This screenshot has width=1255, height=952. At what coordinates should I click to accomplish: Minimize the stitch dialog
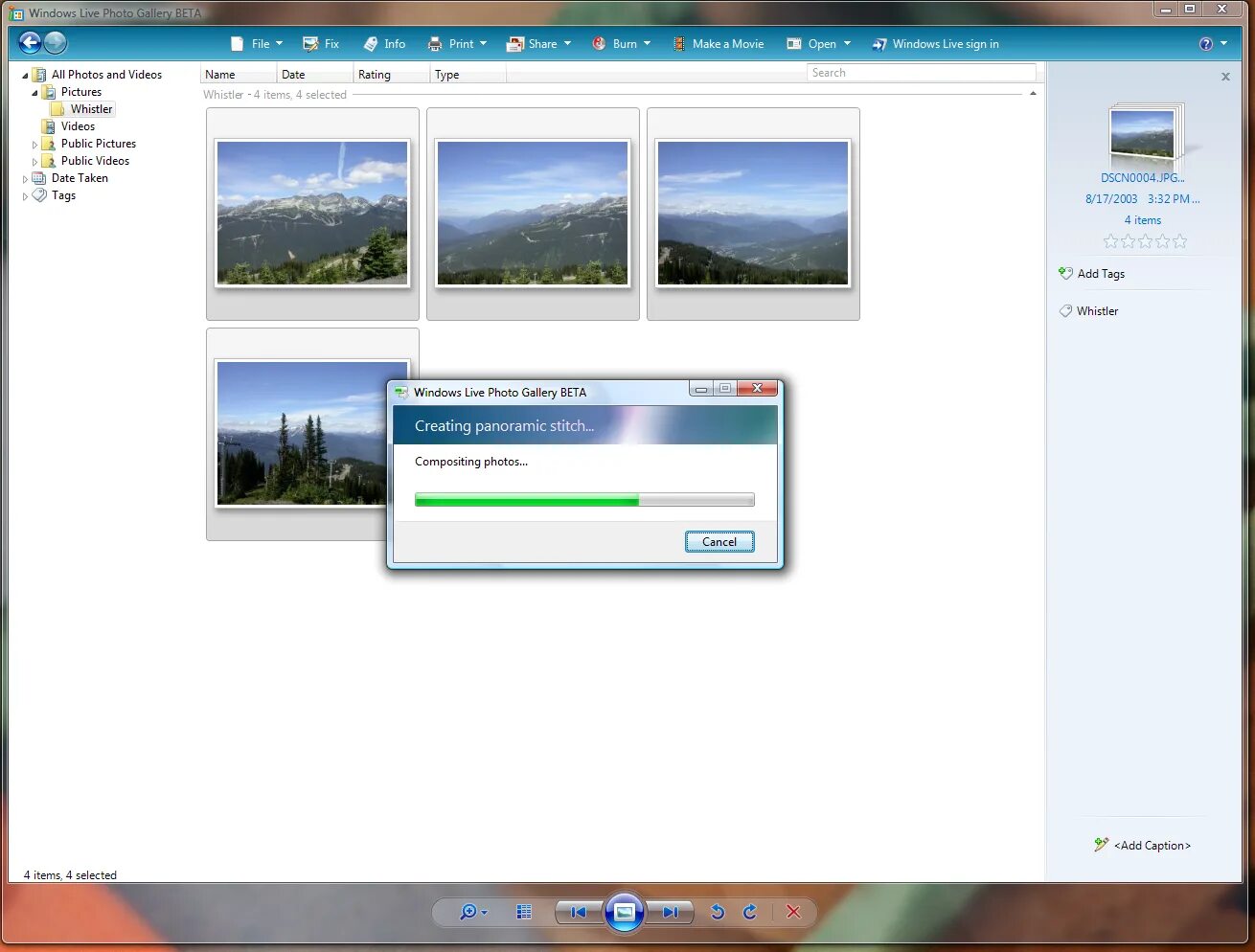point(701,389)
